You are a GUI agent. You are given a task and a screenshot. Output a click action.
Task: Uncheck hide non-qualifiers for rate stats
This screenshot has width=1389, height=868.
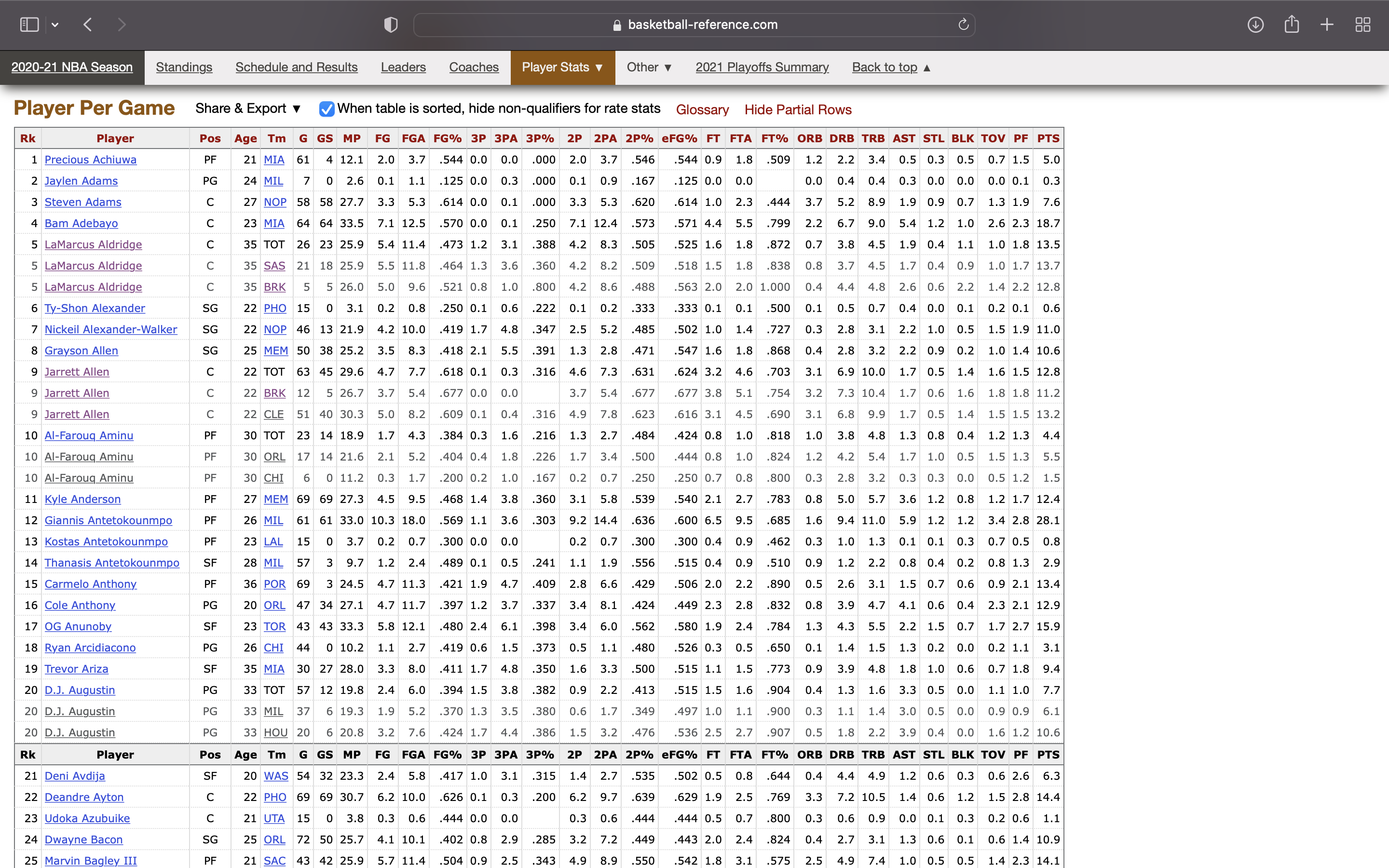[x=327, y=109]
